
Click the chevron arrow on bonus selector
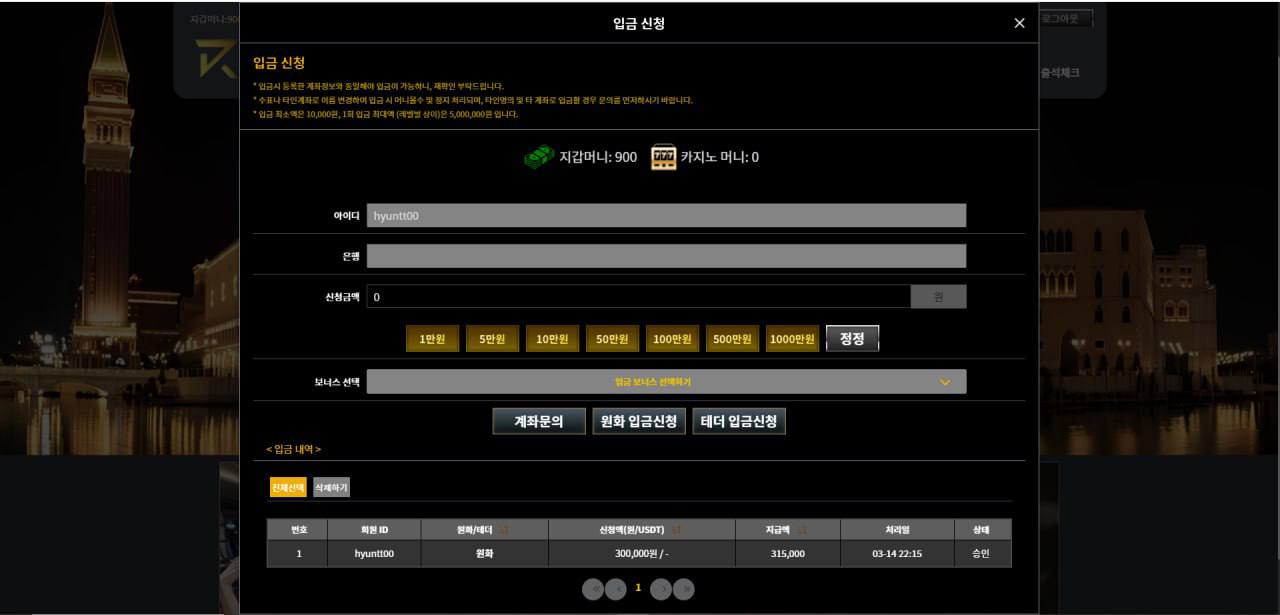coord(945,382)
